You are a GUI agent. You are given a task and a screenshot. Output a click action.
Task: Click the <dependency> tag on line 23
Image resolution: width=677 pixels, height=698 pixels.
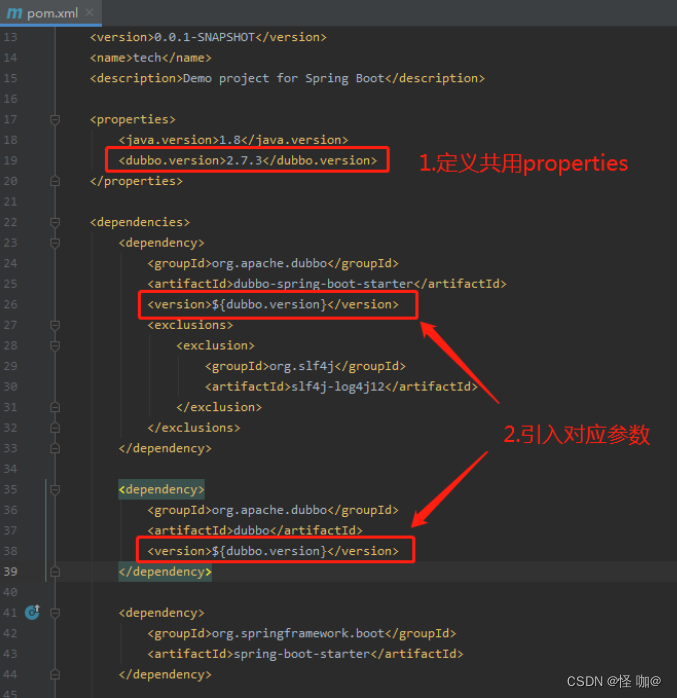click(161, 243)
